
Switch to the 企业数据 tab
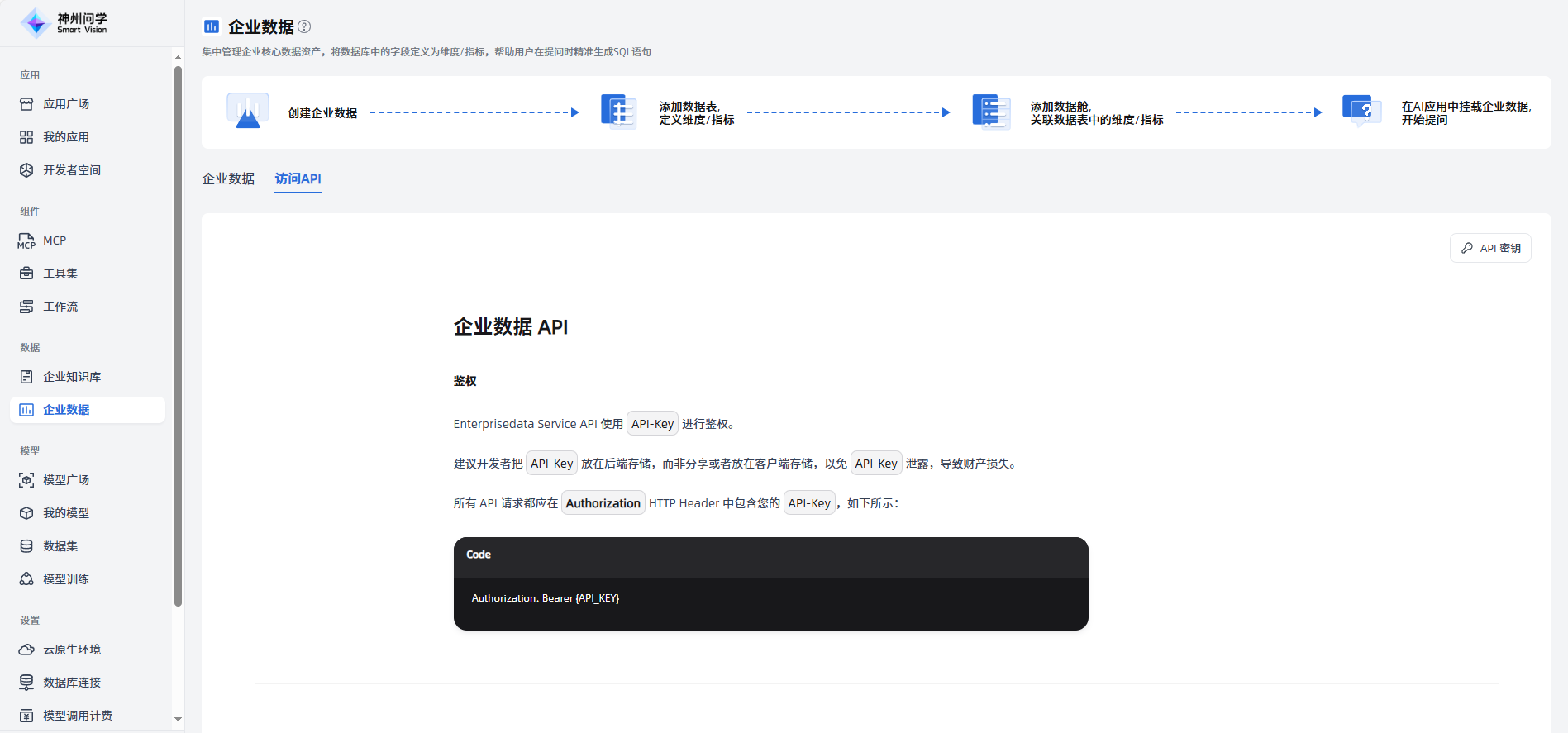point(228,178)
